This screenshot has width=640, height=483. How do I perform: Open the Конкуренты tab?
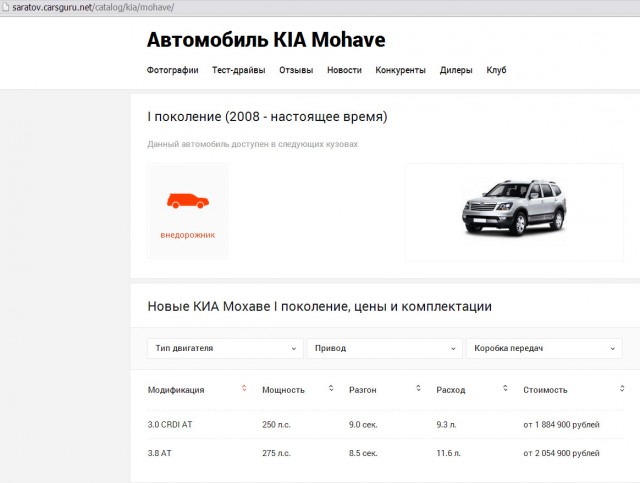[x=400, y=70]
